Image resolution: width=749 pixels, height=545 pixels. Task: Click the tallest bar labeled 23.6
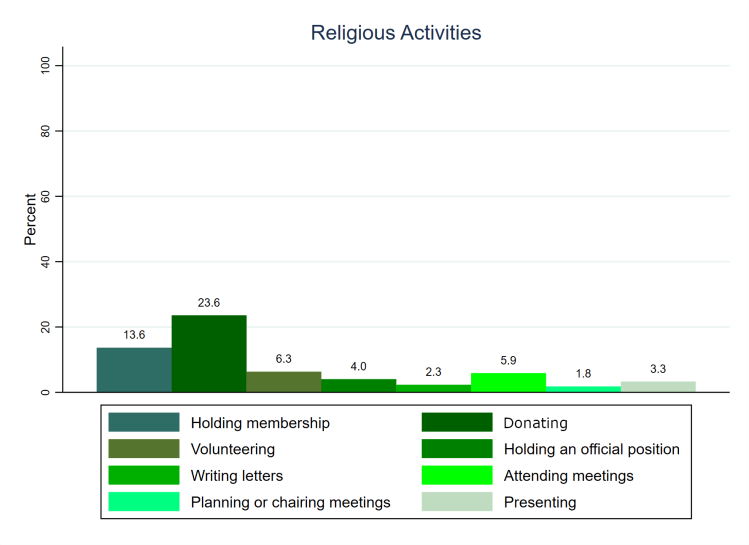pyautogui.click(x=209, y=354)
